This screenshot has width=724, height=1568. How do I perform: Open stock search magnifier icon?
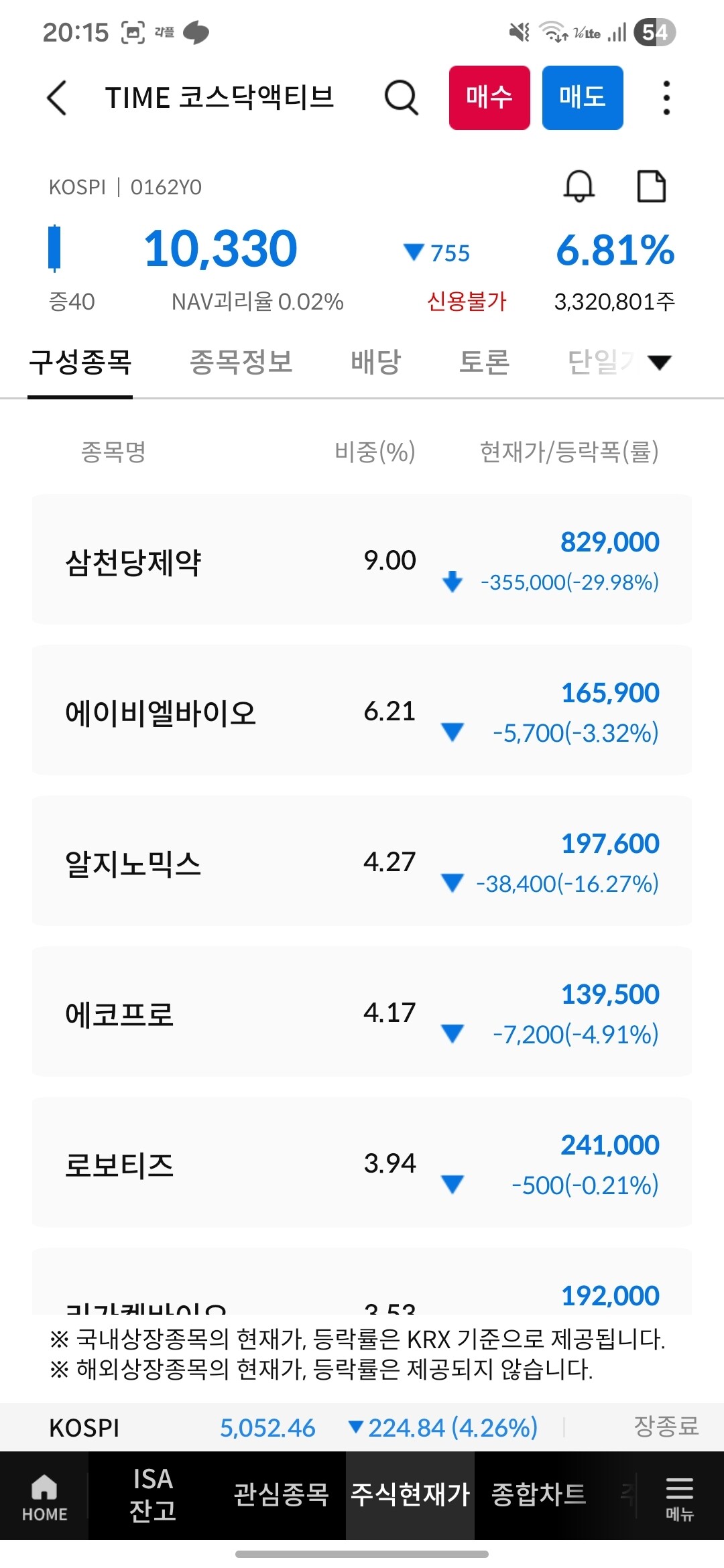(401, 98)
